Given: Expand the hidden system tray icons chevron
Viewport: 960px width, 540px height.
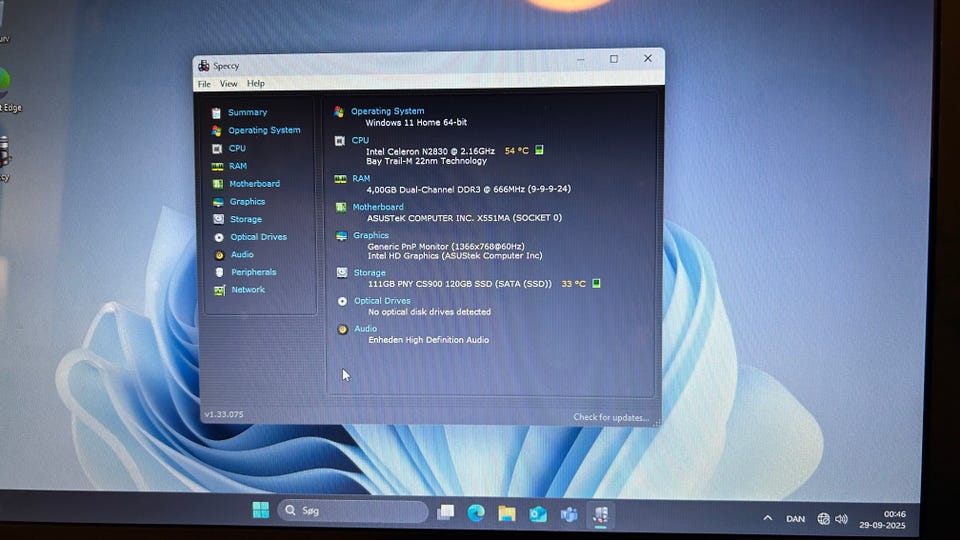Looking at the screenshot, I should [x=767, y=518].
